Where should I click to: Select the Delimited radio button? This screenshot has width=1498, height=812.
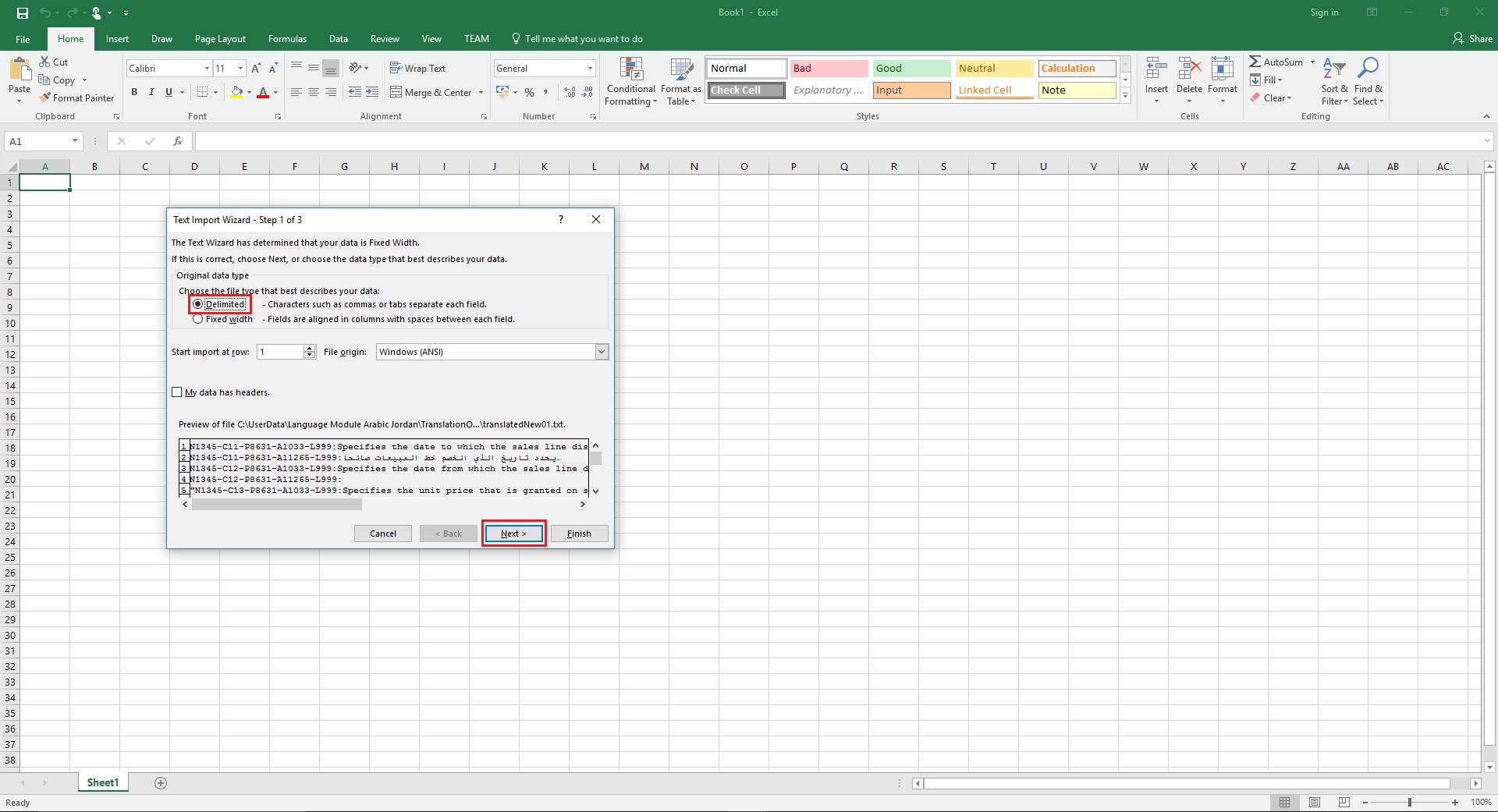198,304
